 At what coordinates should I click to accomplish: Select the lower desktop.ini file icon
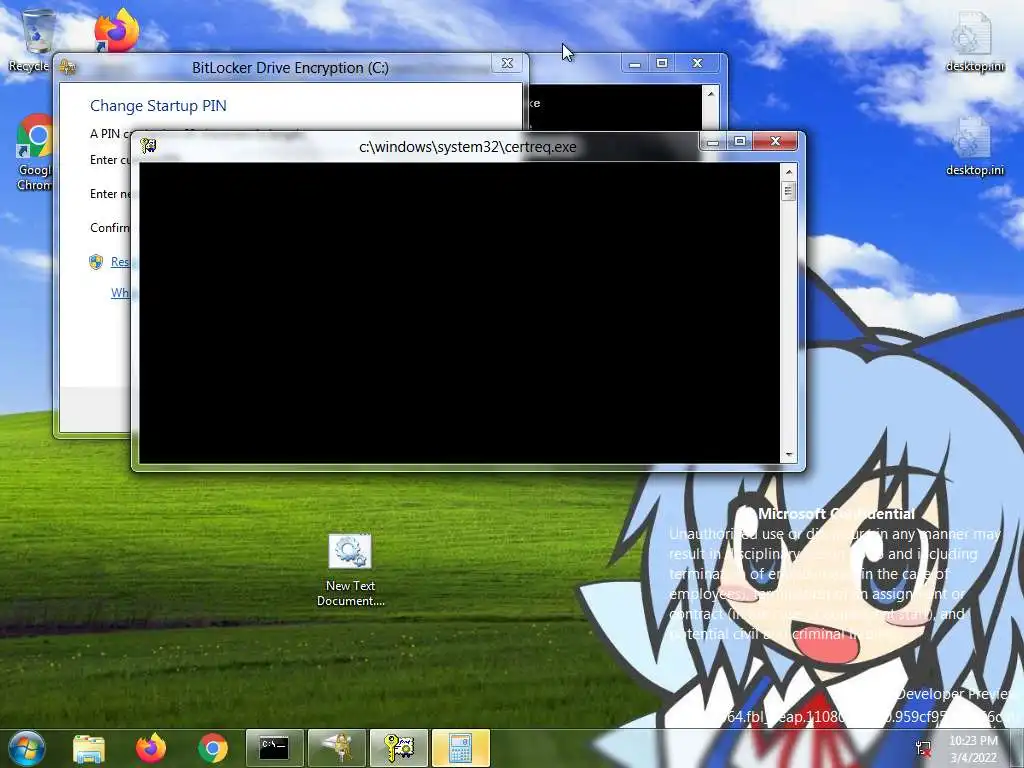[974, 147]
